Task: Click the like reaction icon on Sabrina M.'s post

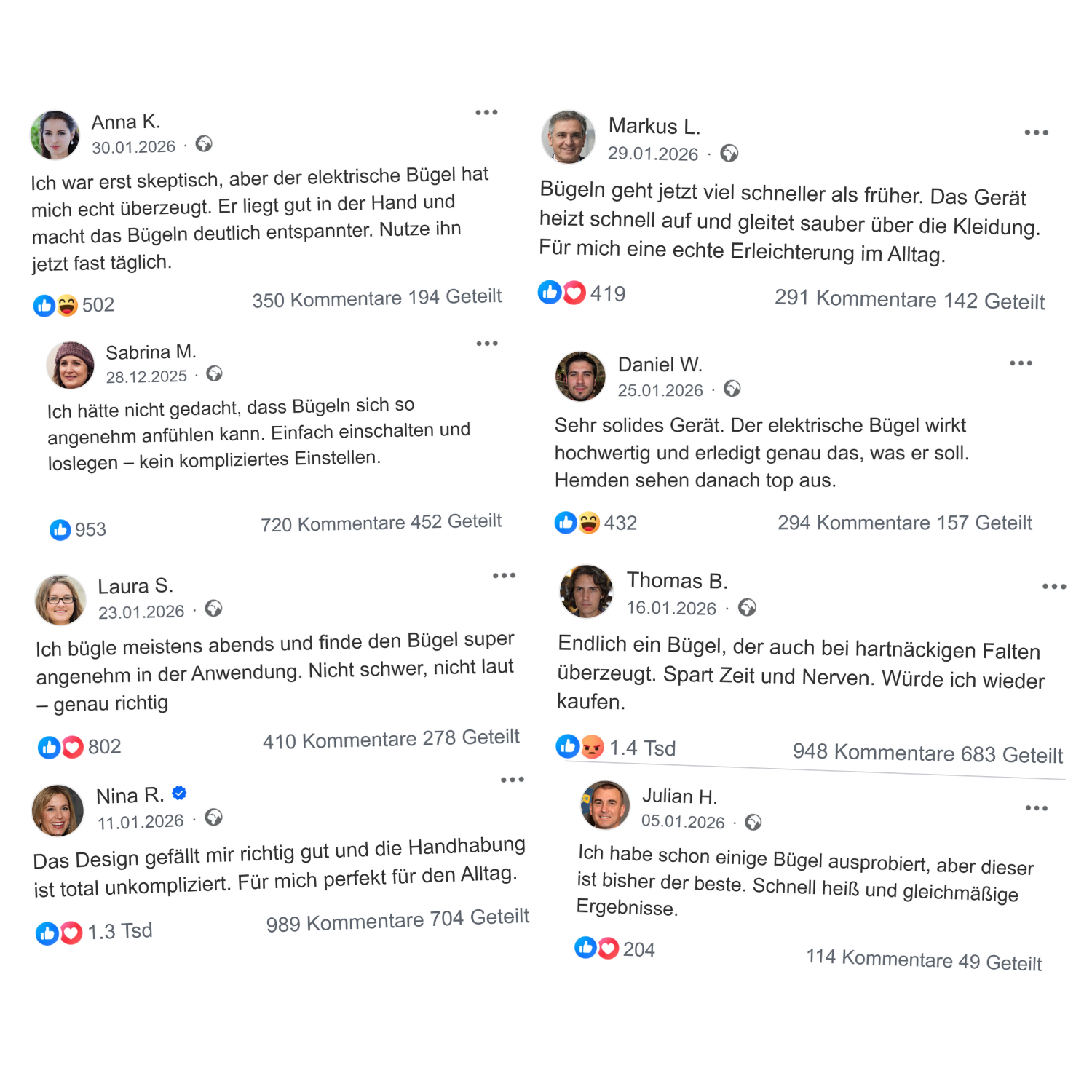Action: (60, 530)
